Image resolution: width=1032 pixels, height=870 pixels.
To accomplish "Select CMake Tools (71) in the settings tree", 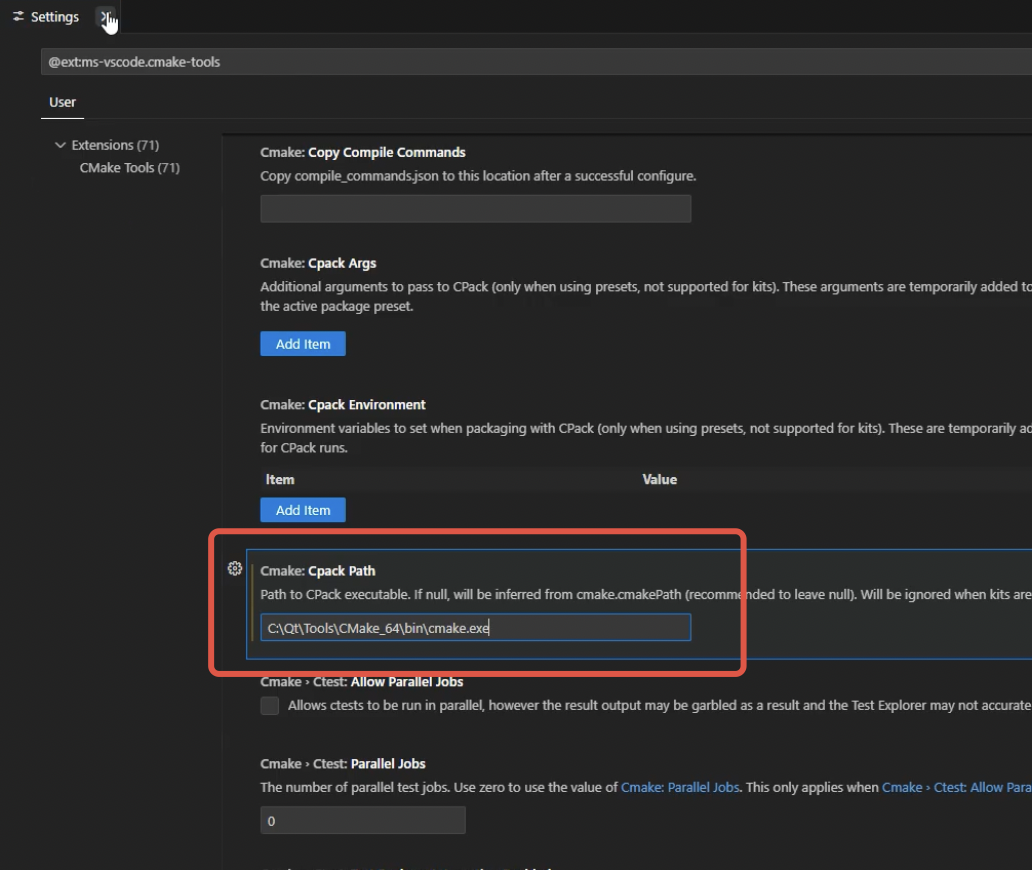I will tap(129, 168).
